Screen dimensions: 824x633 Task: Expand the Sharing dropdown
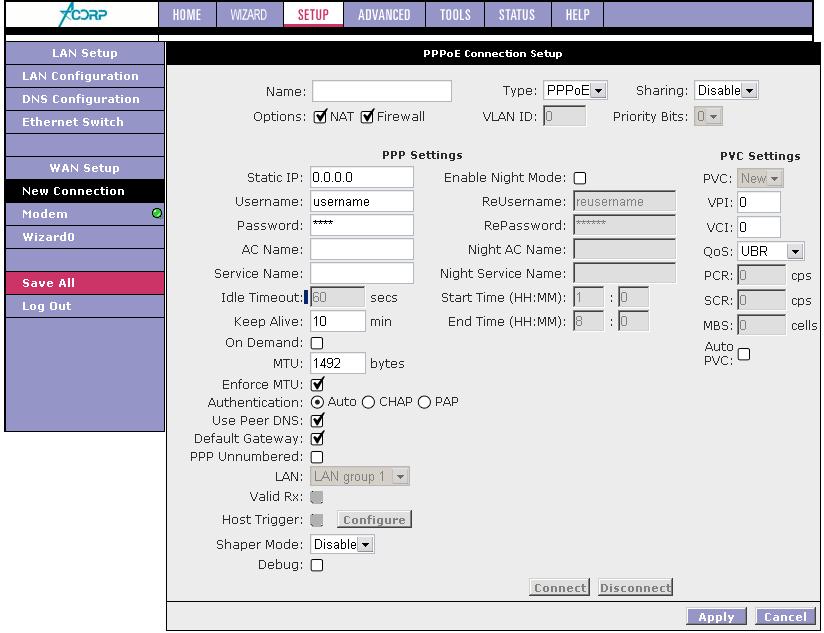[x=726, y=91]
